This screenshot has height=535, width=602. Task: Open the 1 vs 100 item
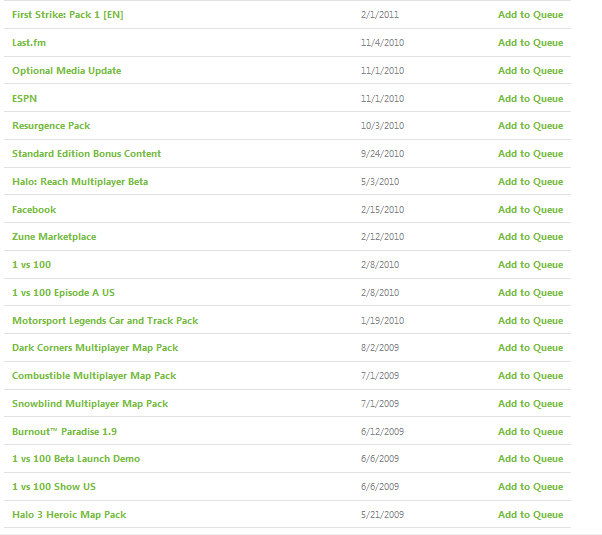tap(31, 265)
